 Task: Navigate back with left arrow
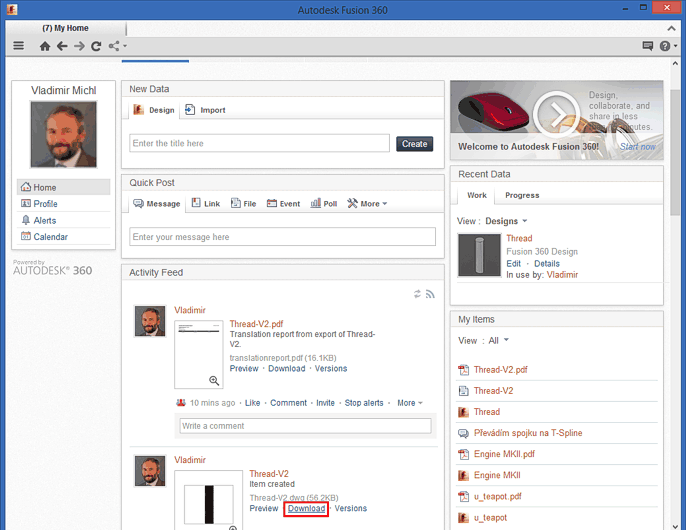[x=62, y=46]
